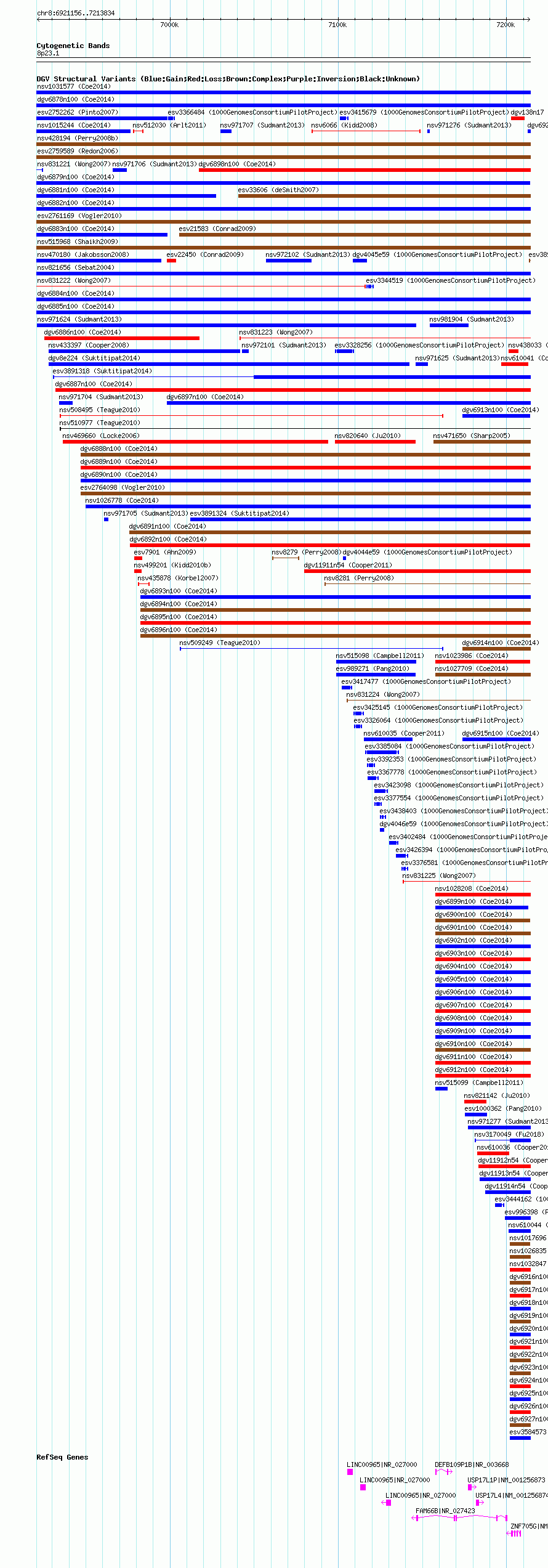
Task: Open variant nsv1015244 (Coe2014)
Action: pyautogui.click(x=74, y=125)
